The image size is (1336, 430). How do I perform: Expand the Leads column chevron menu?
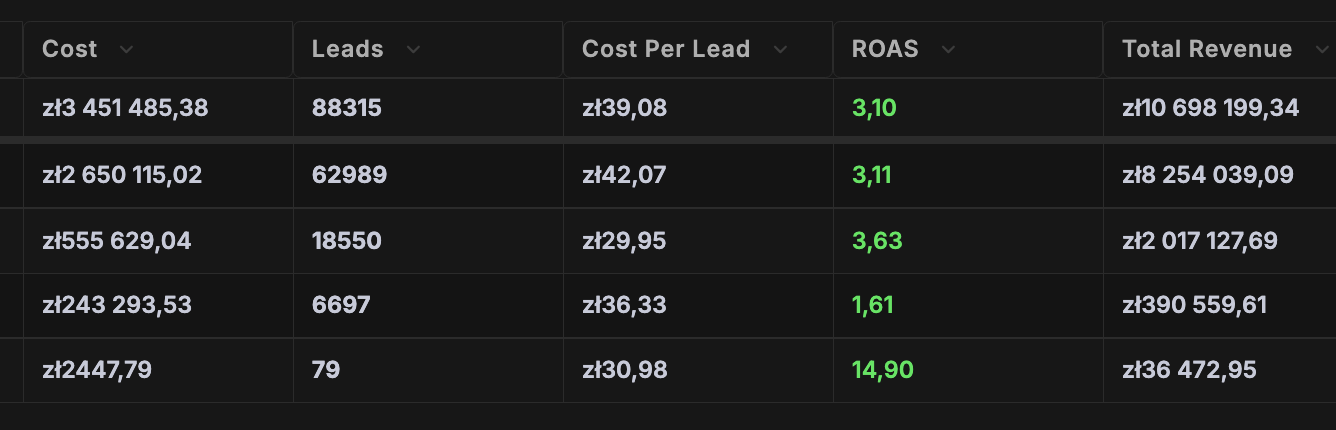(x=413, y=50)
